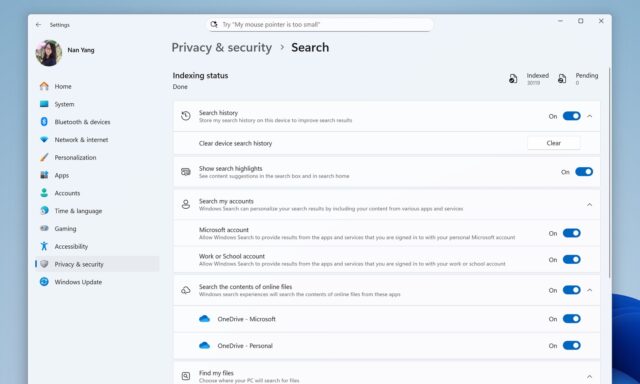
Task: Click the Bluetooth icon in sidebar
Action: coord(44,122)
